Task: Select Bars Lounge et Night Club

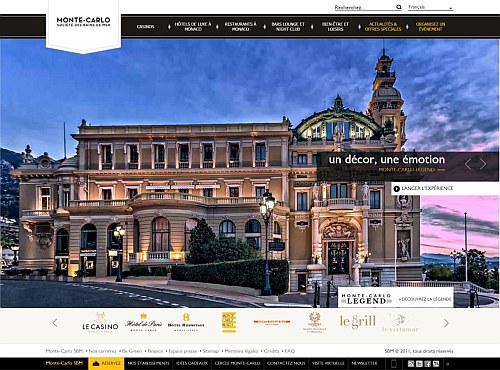Action: tap(288, 27)
